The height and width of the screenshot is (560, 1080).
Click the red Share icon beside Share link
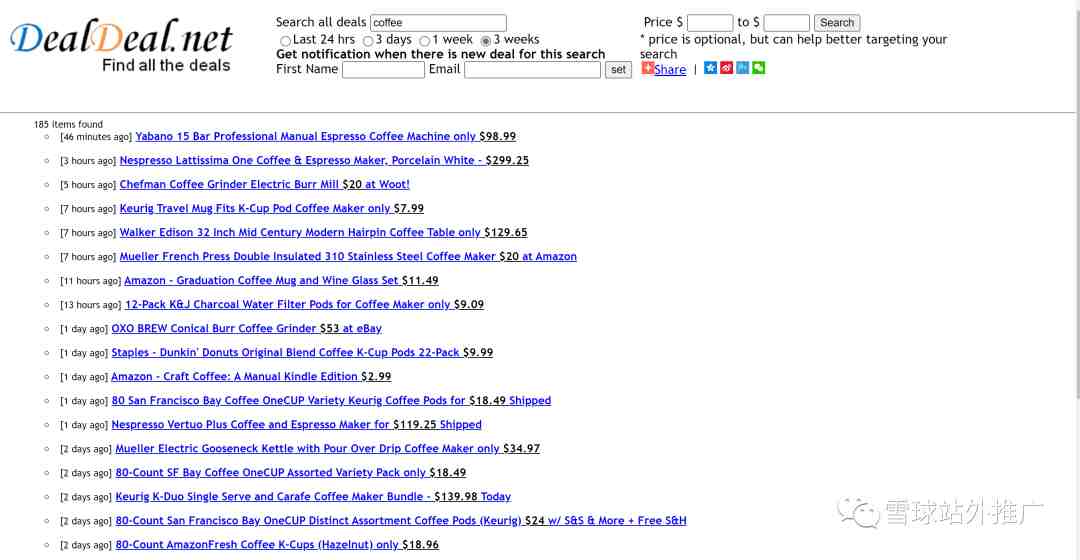647,68
